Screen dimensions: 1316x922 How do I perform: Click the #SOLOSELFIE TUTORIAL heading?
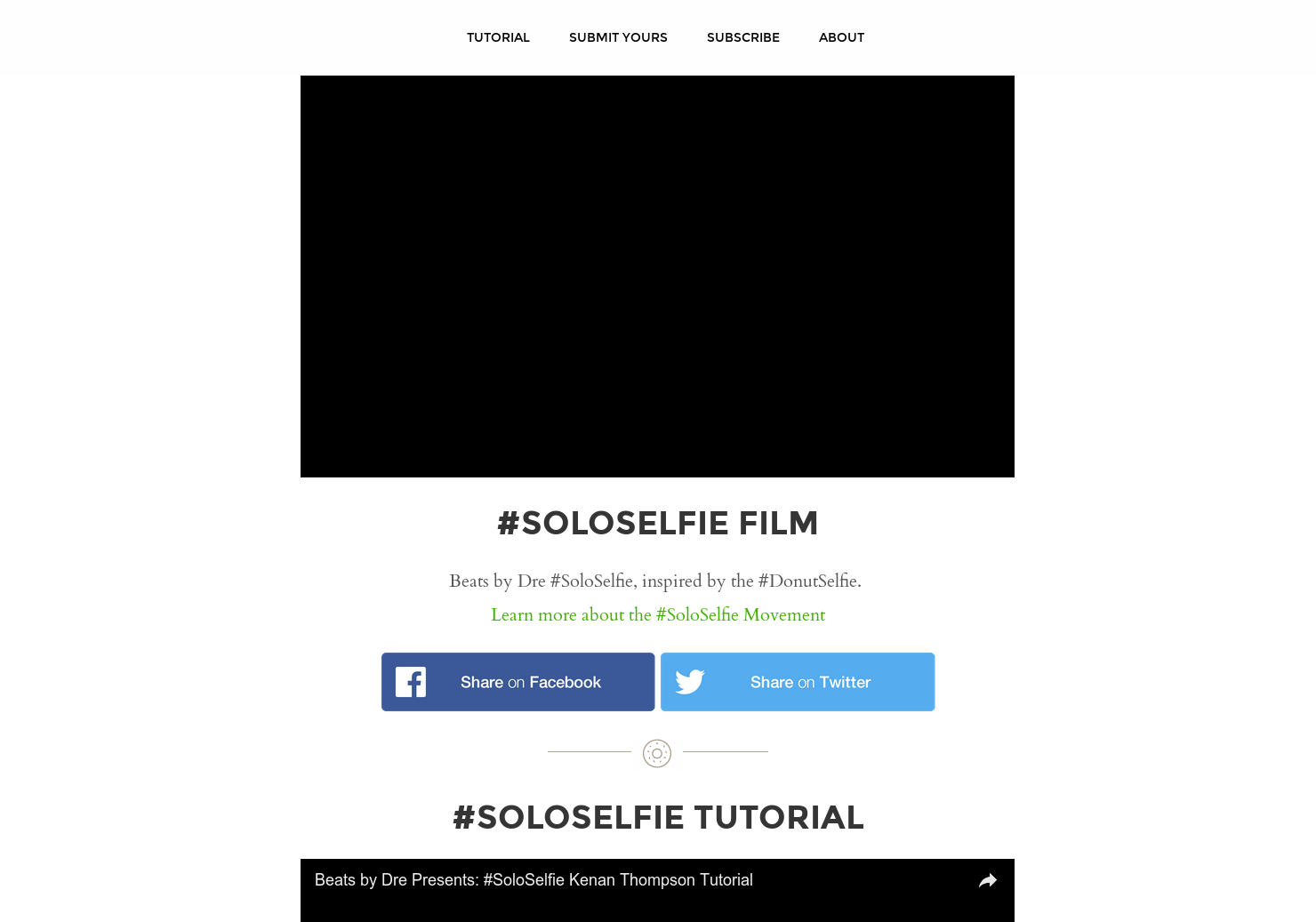(x=658, y=817)
